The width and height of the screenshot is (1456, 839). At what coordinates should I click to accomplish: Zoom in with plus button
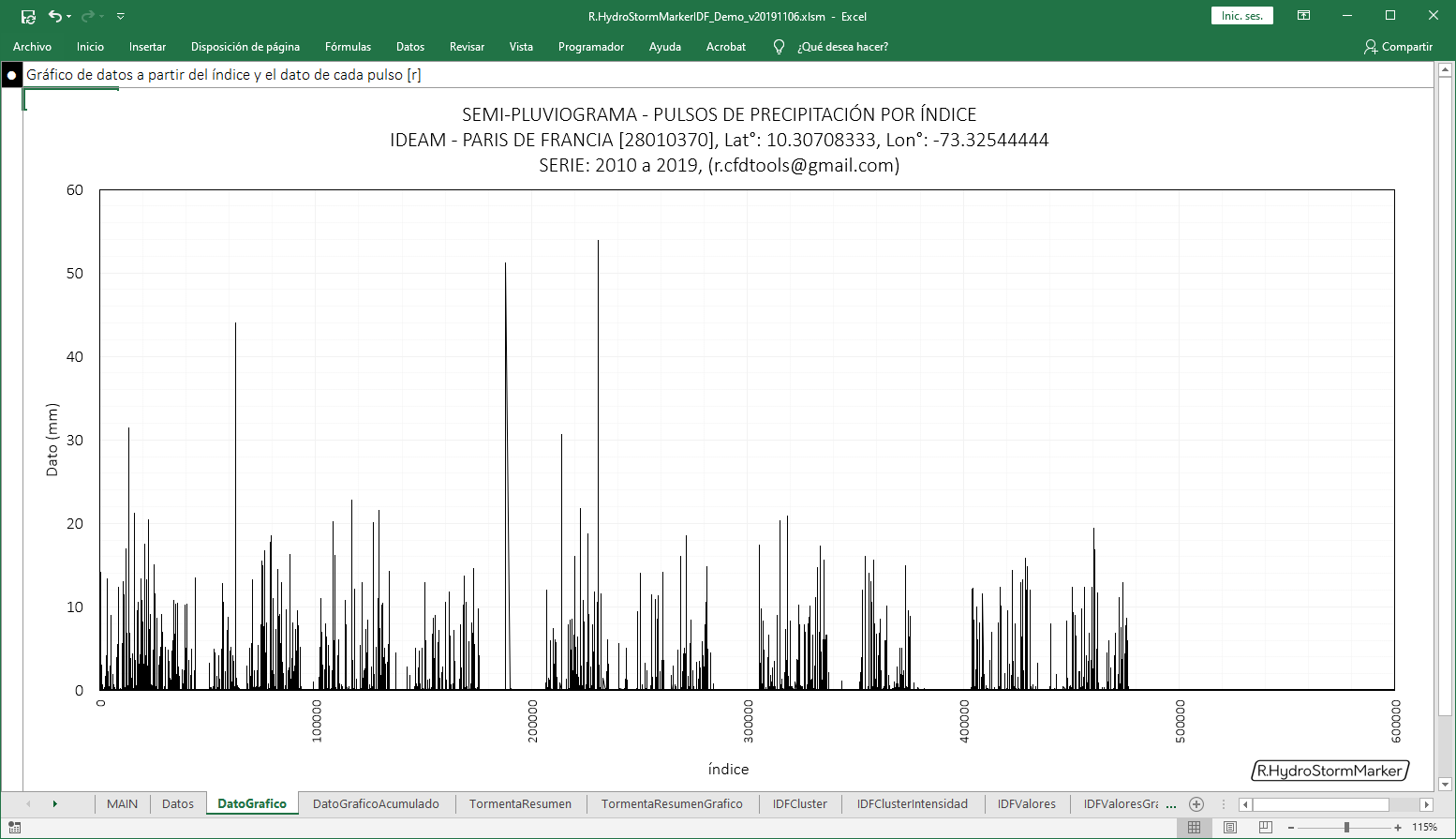1398,827
